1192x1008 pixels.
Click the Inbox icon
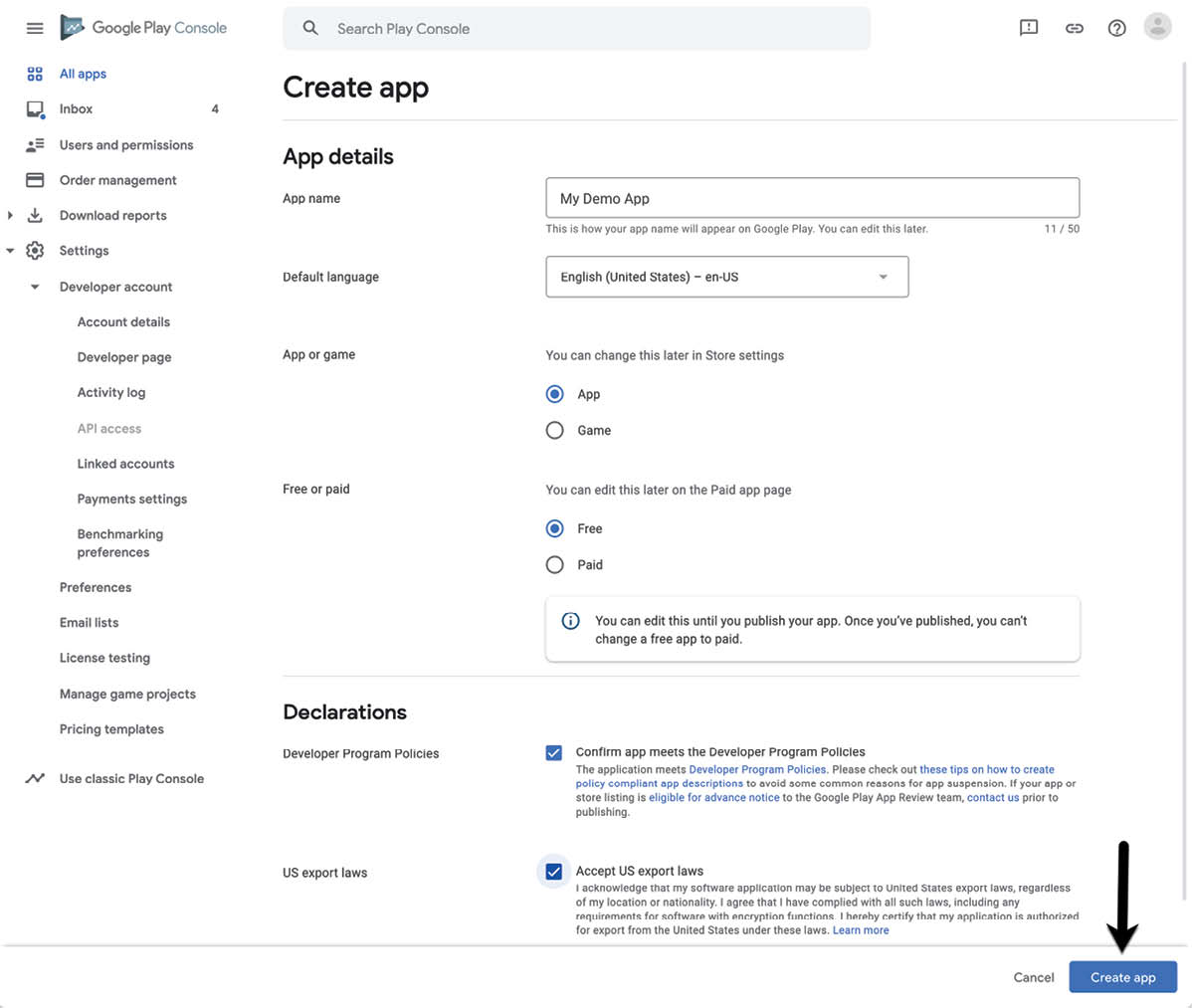click(x=35, y=109)
